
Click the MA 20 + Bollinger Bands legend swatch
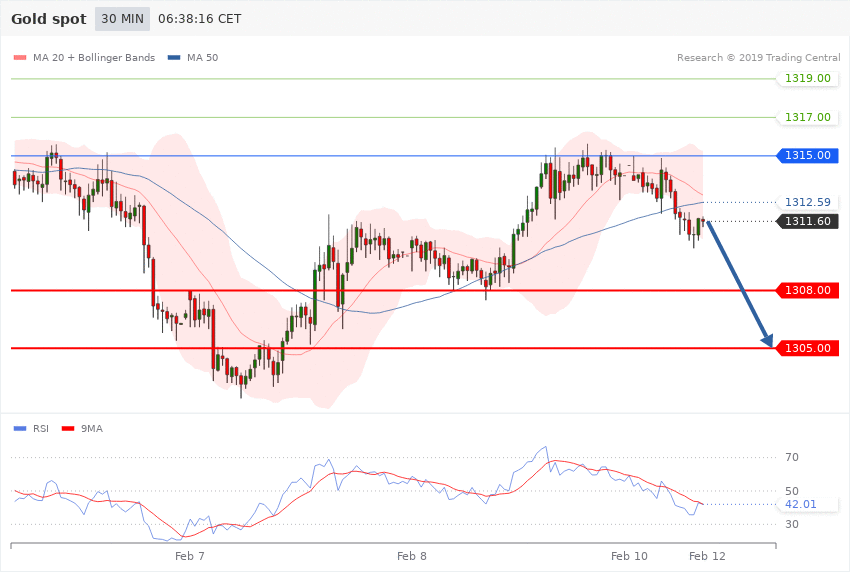[20, 58]
